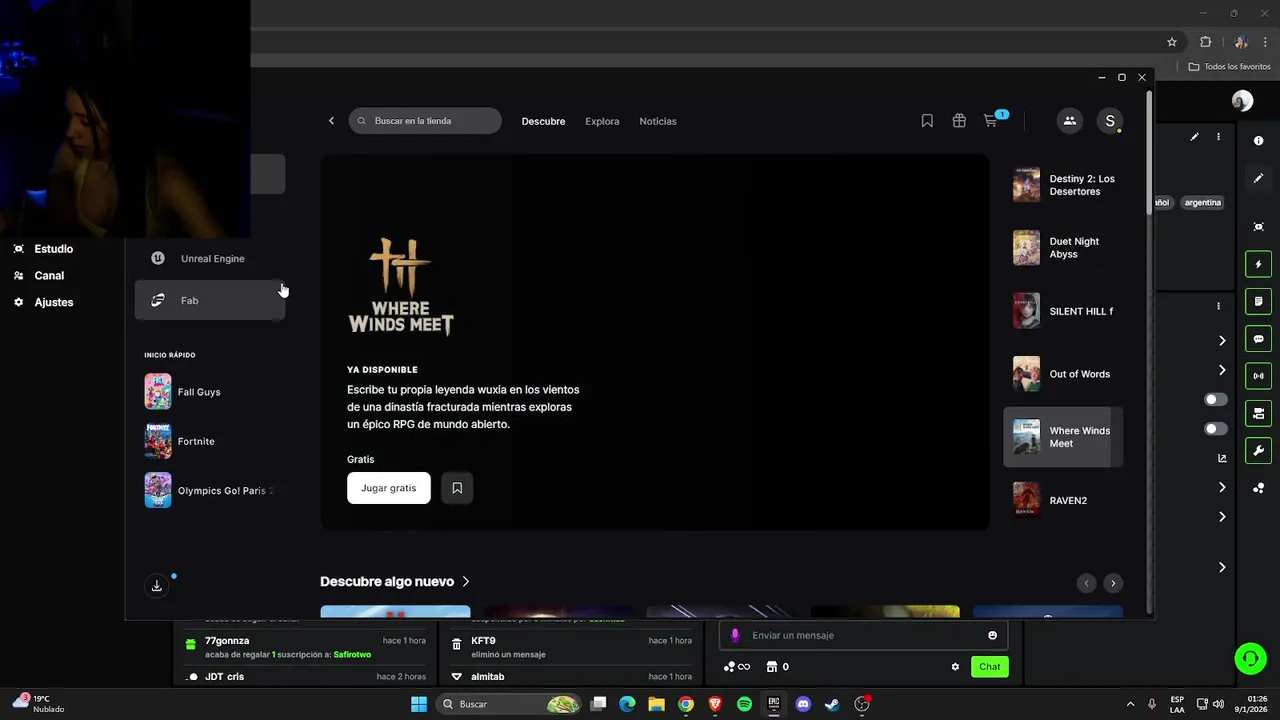Open the pop-out chart icon below toggles
This screenshot has height=720, width=1280.
(x=1222, y=458)
